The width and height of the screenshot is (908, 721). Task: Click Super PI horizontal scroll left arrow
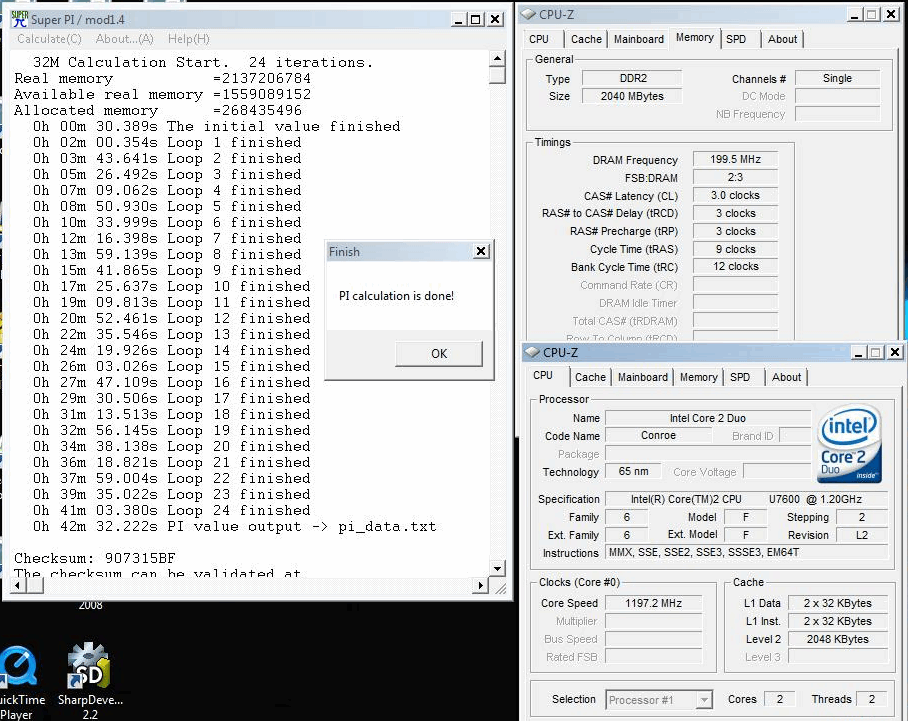click(x=19, y=585)
